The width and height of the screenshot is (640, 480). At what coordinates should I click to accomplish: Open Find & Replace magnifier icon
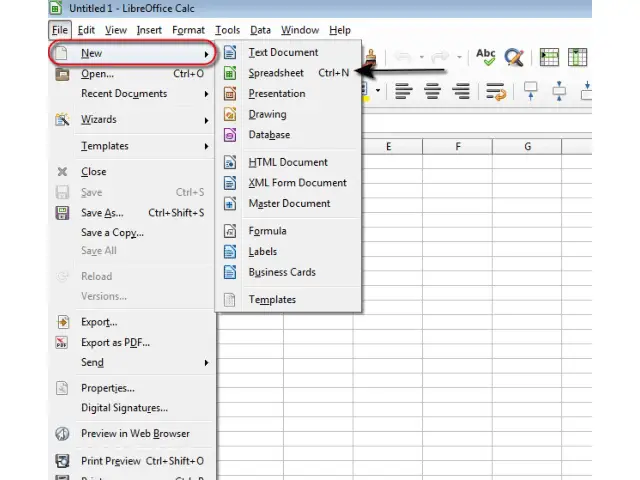click(x=513, y=57)
